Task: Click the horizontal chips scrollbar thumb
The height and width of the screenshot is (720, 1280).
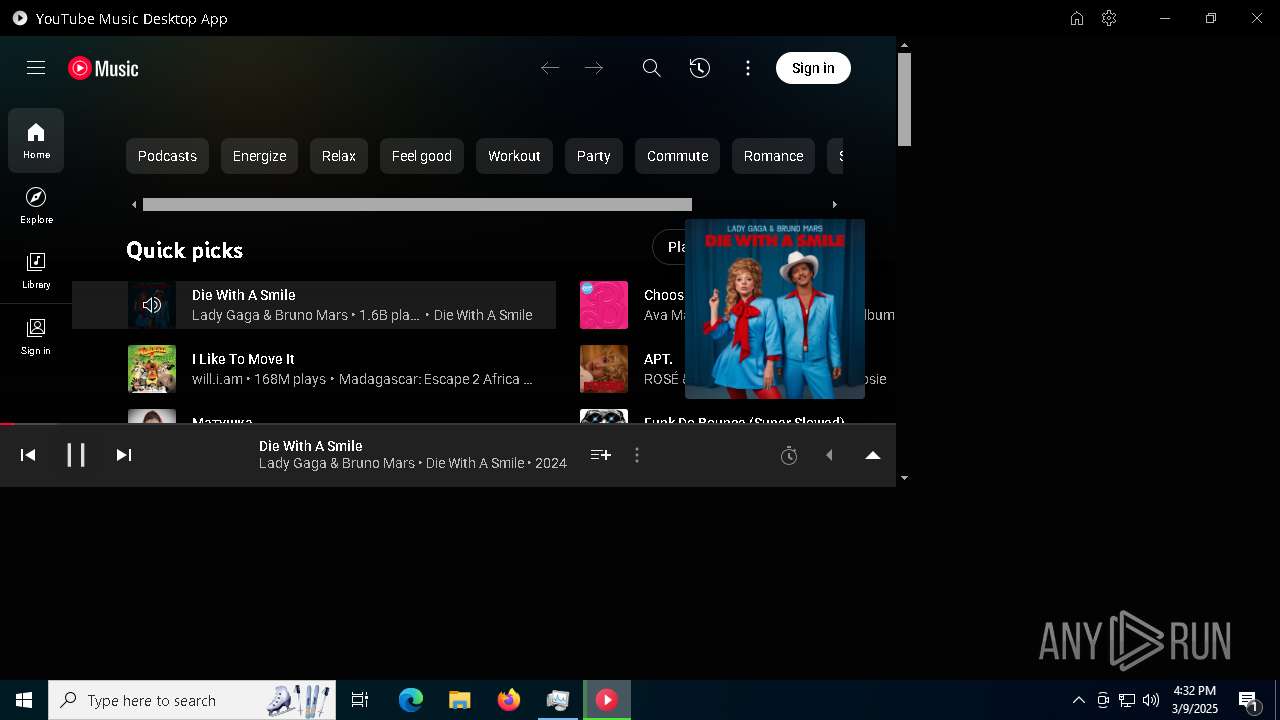Action: pyautogui.click(x=417, y=205)
